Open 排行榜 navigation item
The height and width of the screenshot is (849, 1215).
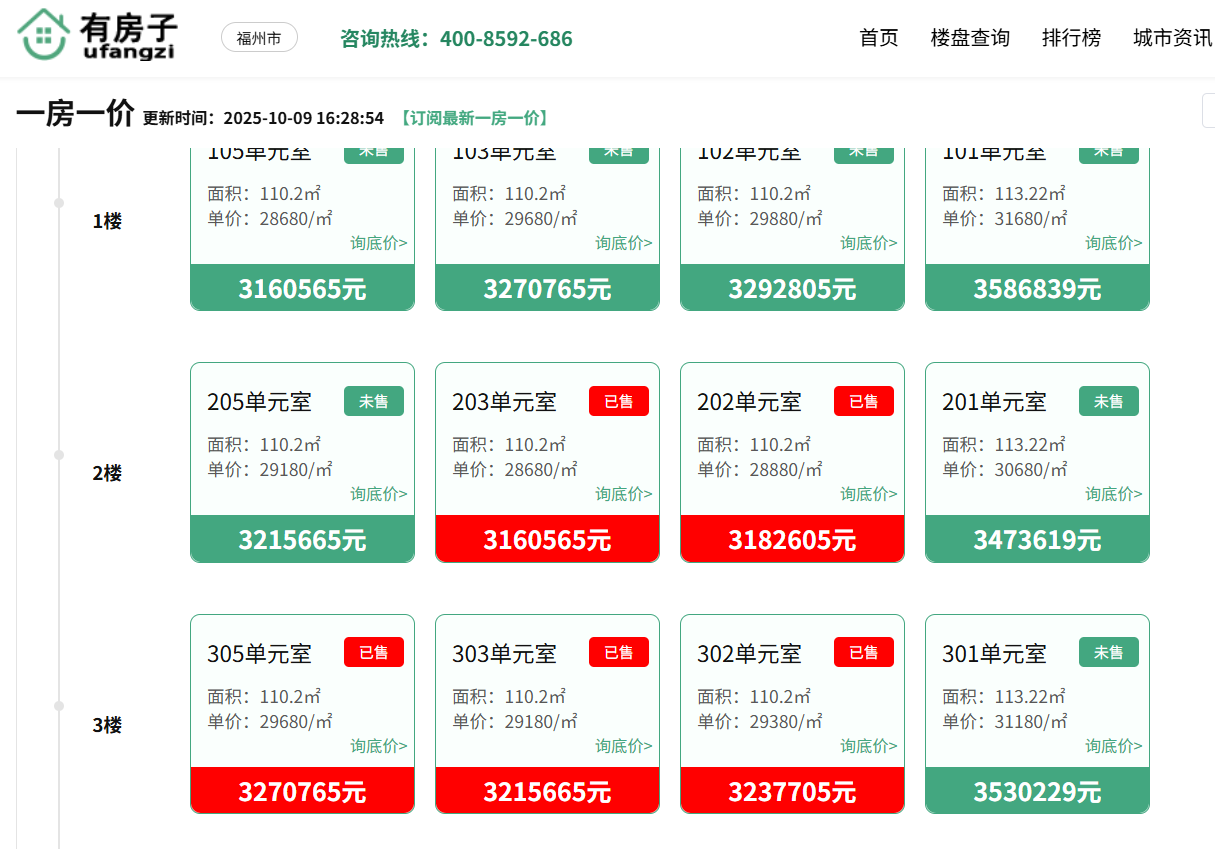tap(1071, 38)
